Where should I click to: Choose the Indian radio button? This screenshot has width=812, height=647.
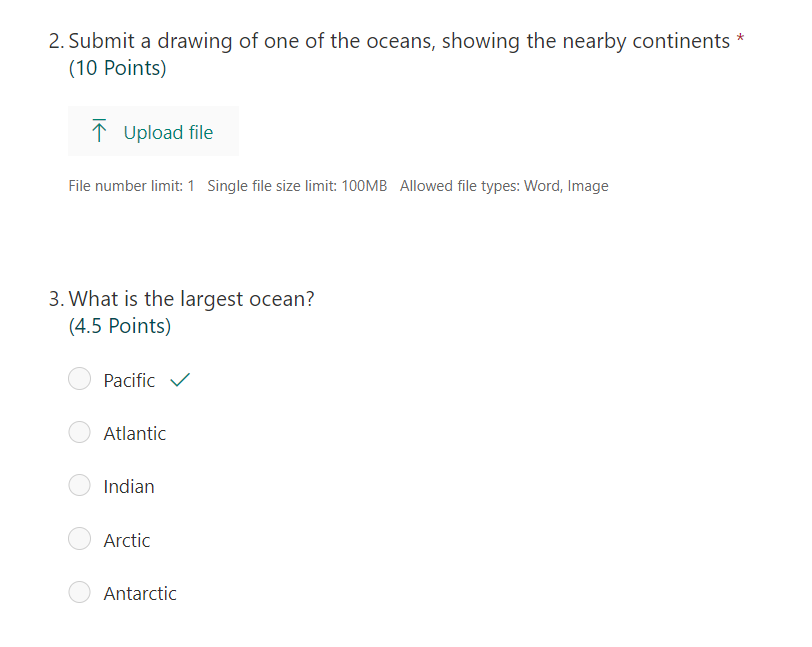click(x=80, y=485)
